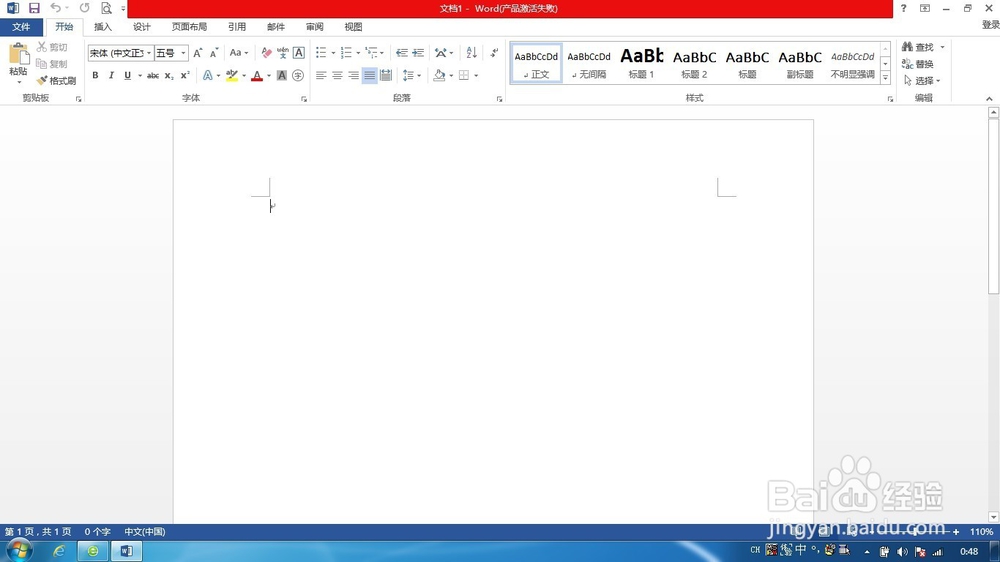The height and width of the screenshot is (562, 1000).
Task: Click the Redo icon in title bar
Action: point(84,8)
